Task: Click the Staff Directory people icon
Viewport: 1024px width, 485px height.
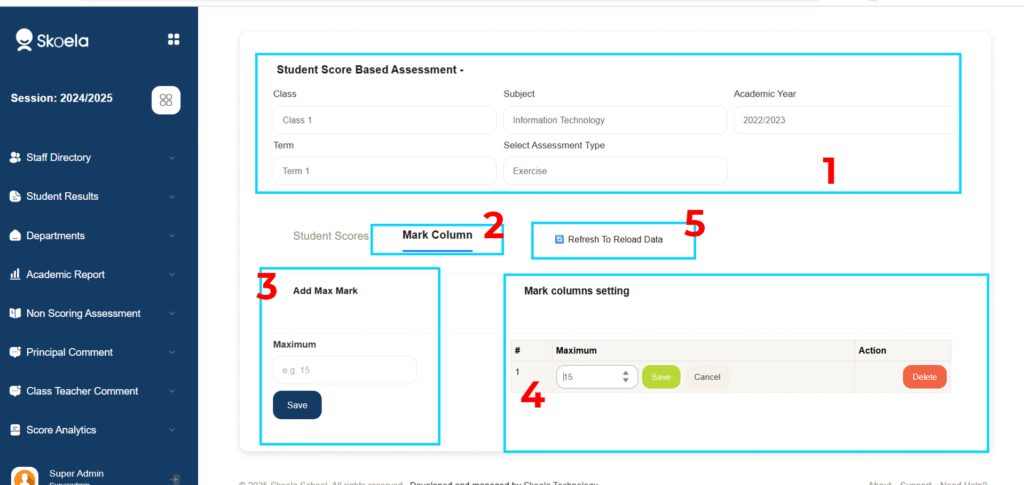Action: pyautogui.click(x=15, y=157)
